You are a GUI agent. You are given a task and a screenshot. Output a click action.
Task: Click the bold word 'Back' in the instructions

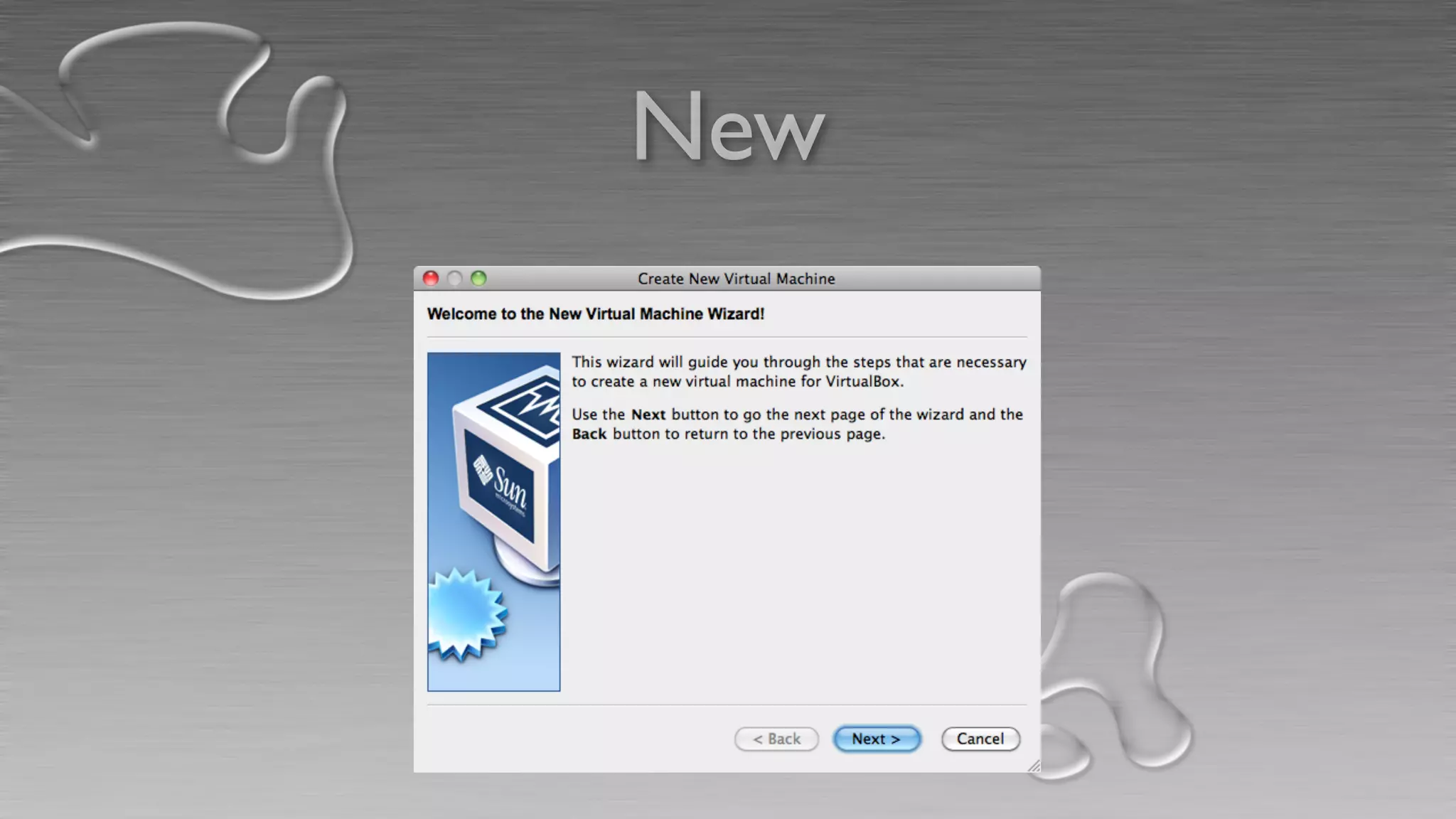pyautogui.click(x=589, y=434)
